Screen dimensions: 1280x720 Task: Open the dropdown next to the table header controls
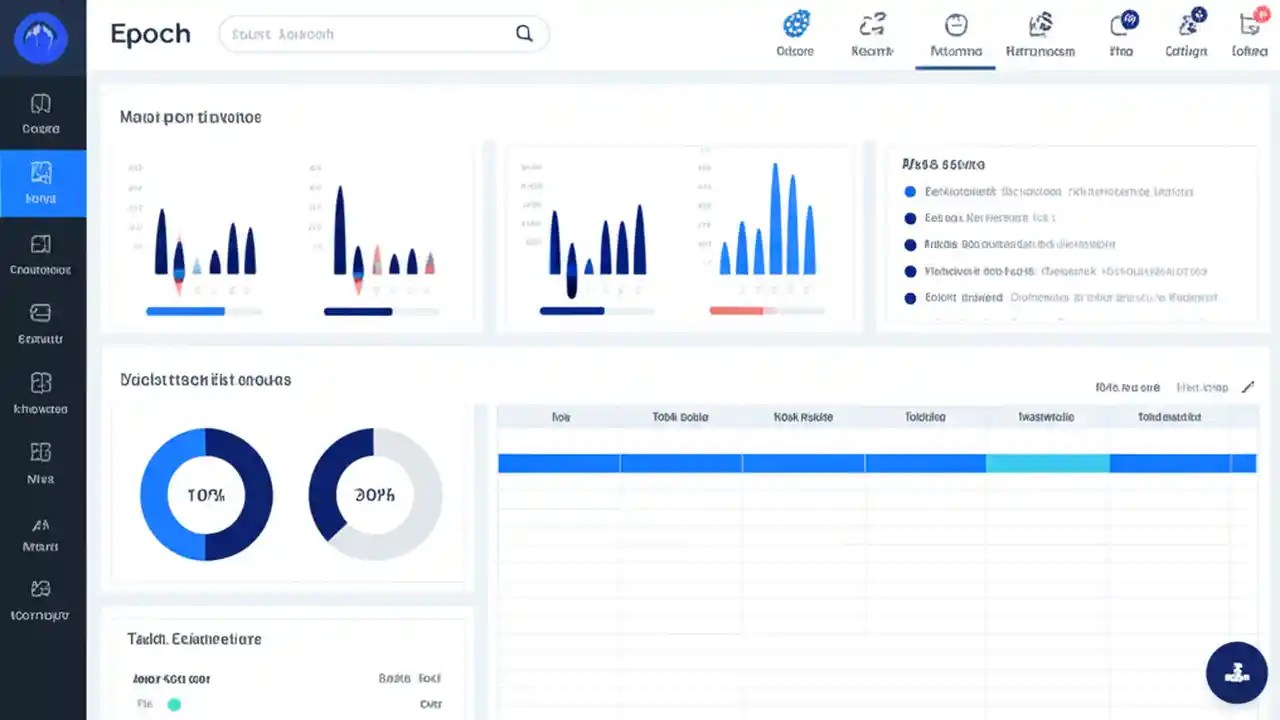(x=1202, y=387)
